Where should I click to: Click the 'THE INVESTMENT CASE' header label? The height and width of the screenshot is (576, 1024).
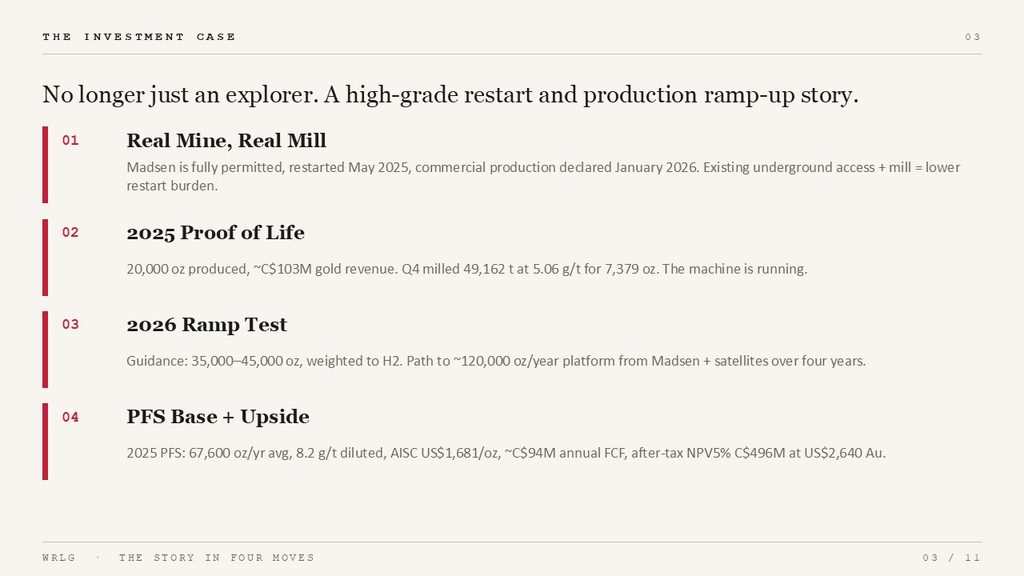138,37
